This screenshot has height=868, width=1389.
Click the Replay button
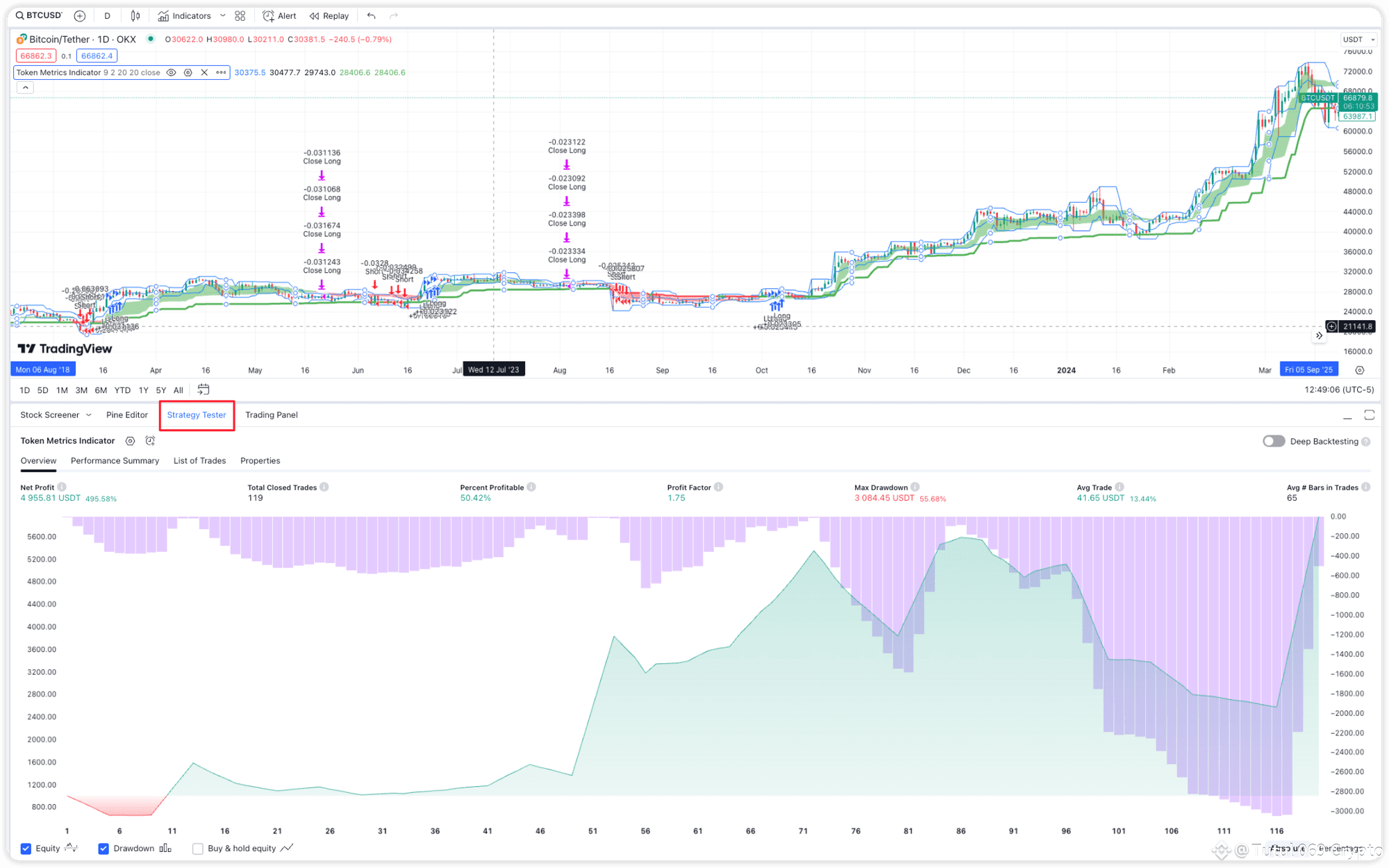[329, 16]
